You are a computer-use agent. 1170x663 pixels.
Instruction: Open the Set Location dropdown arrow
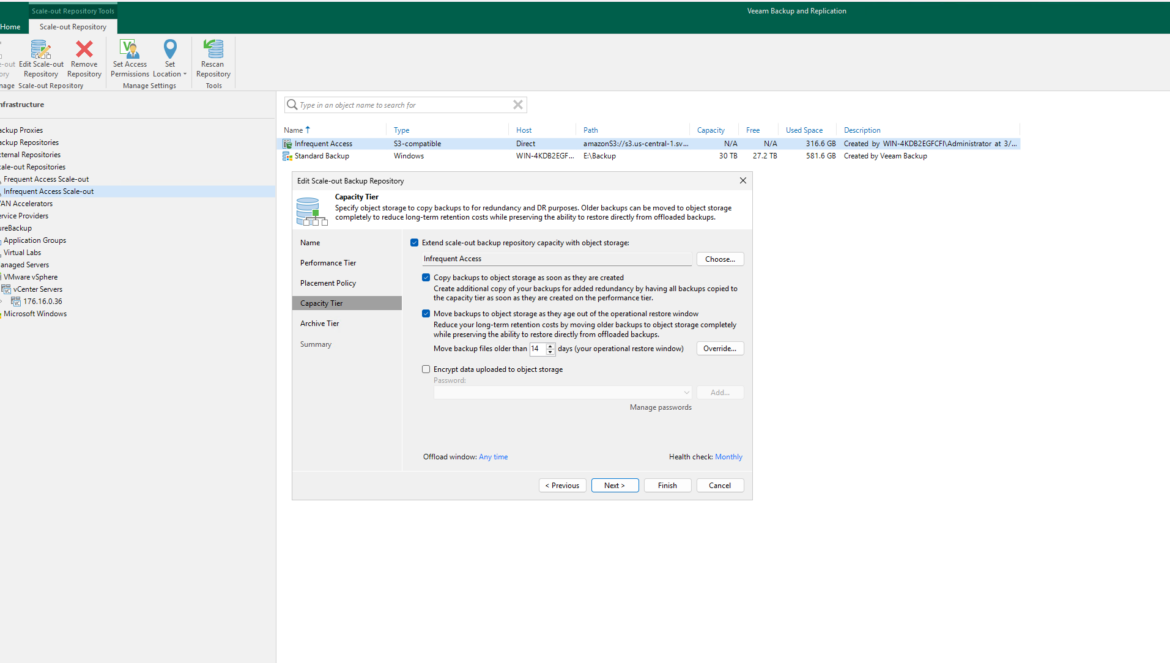pos(185,75)
